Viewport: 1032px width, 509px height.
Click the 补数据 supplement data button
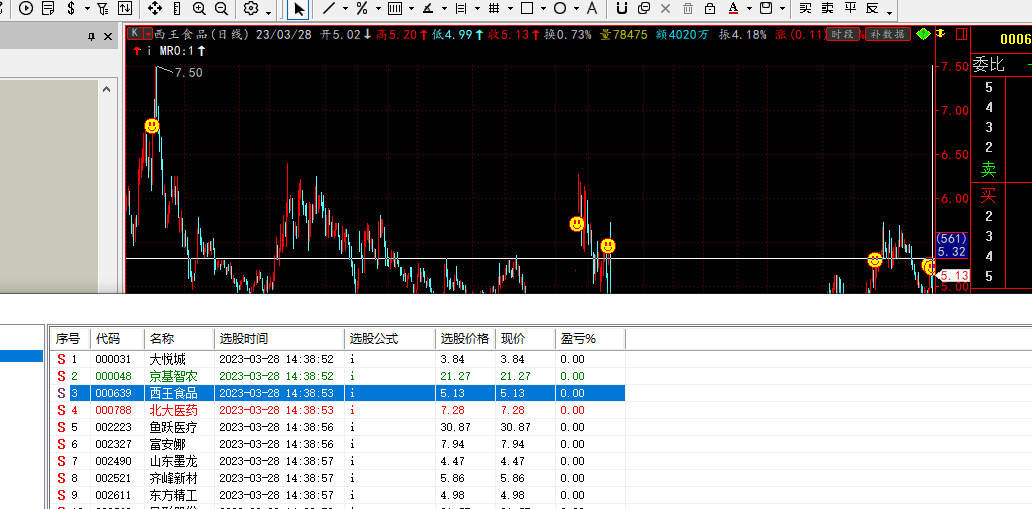887,34
